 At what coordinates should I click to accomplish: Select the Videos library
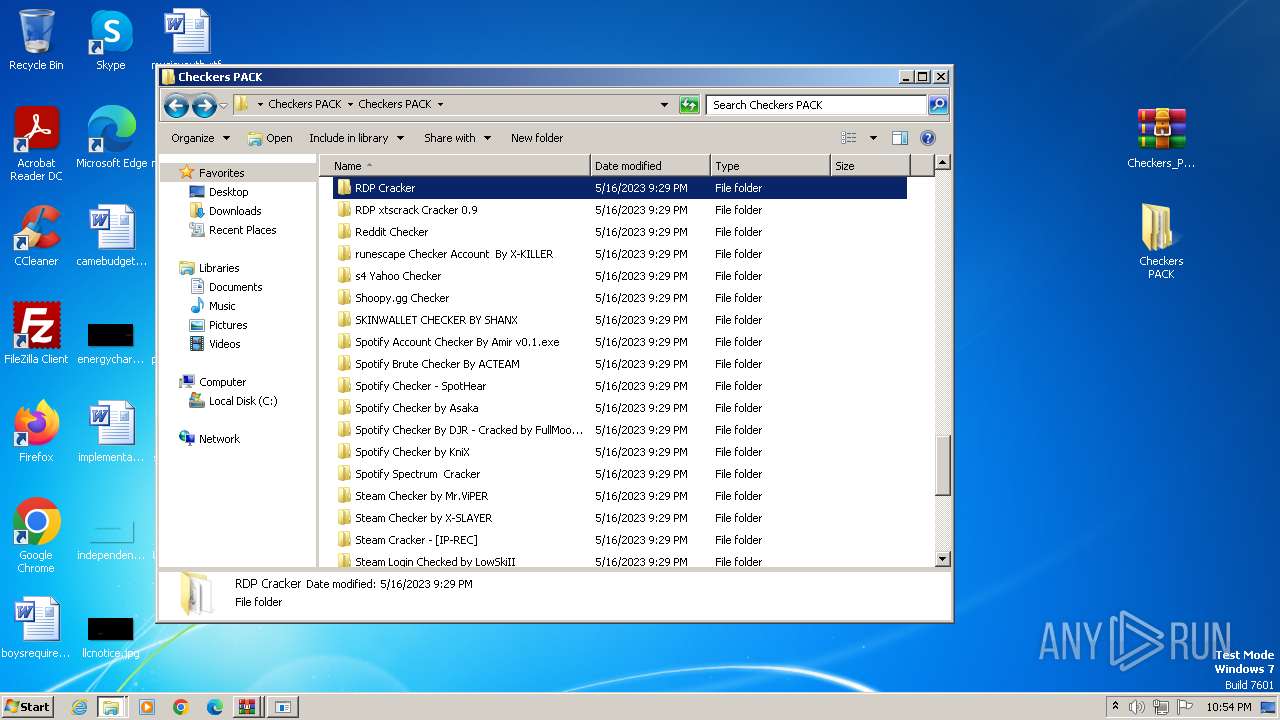[x=224, y=344]
